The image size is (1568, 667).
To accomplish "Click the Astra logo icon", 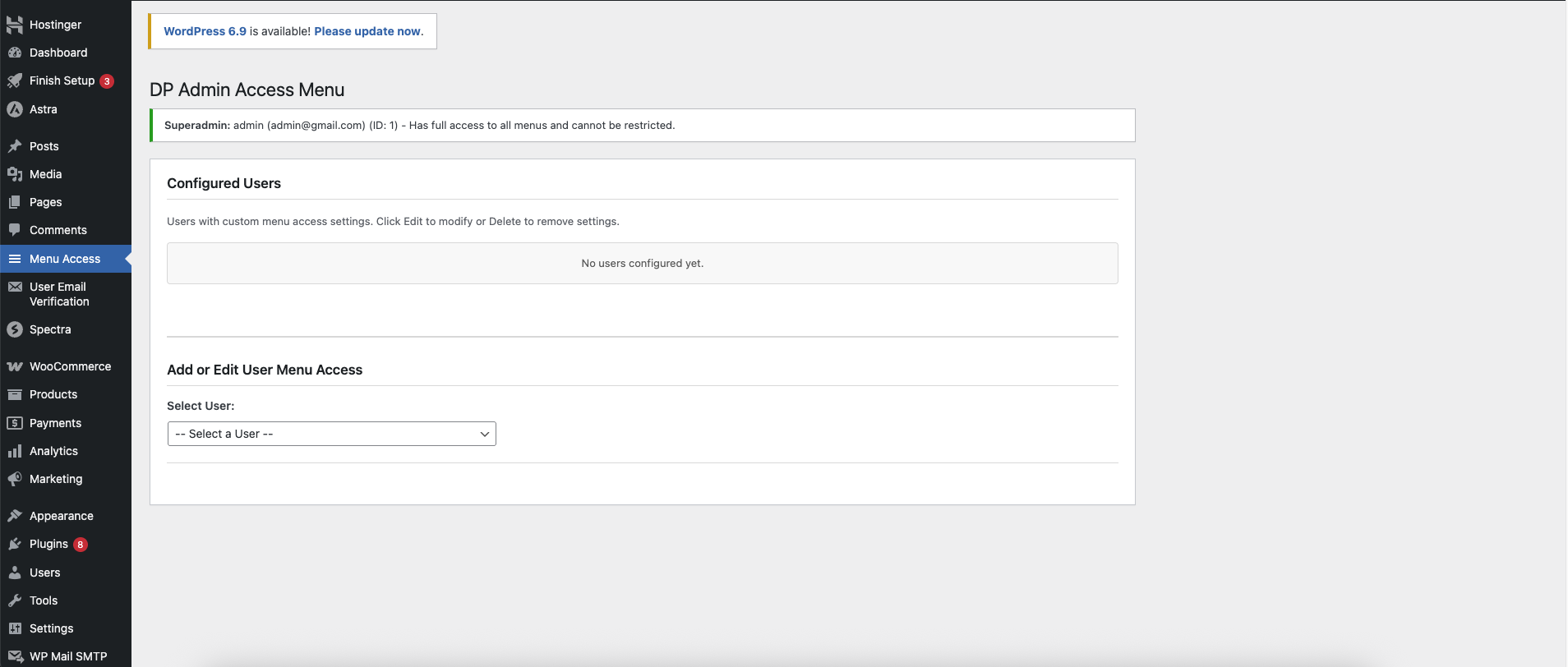I will [15, 109].
